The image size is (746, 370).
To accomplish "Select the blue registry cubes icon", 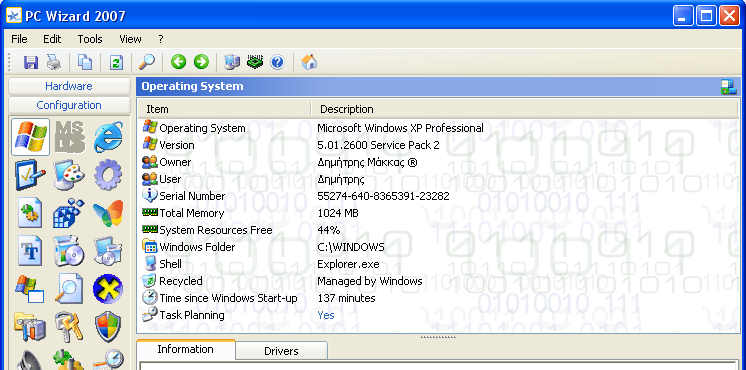I will 69,213.
